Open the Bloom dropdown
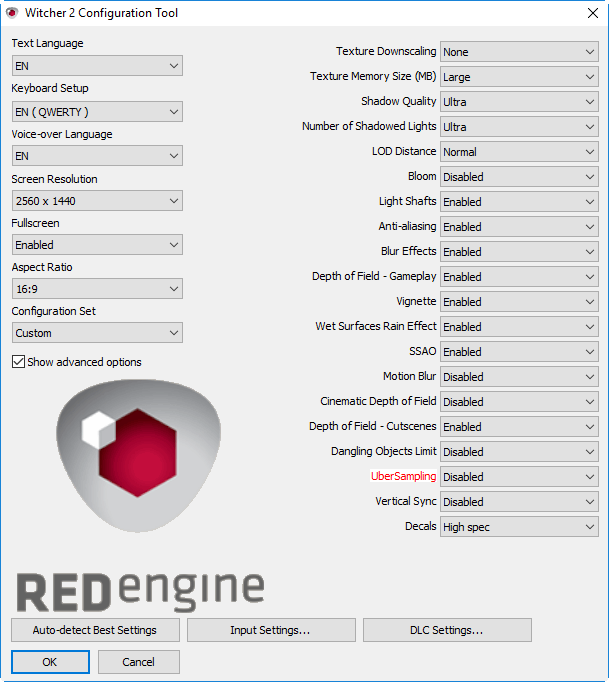 [x=519, y=177]
